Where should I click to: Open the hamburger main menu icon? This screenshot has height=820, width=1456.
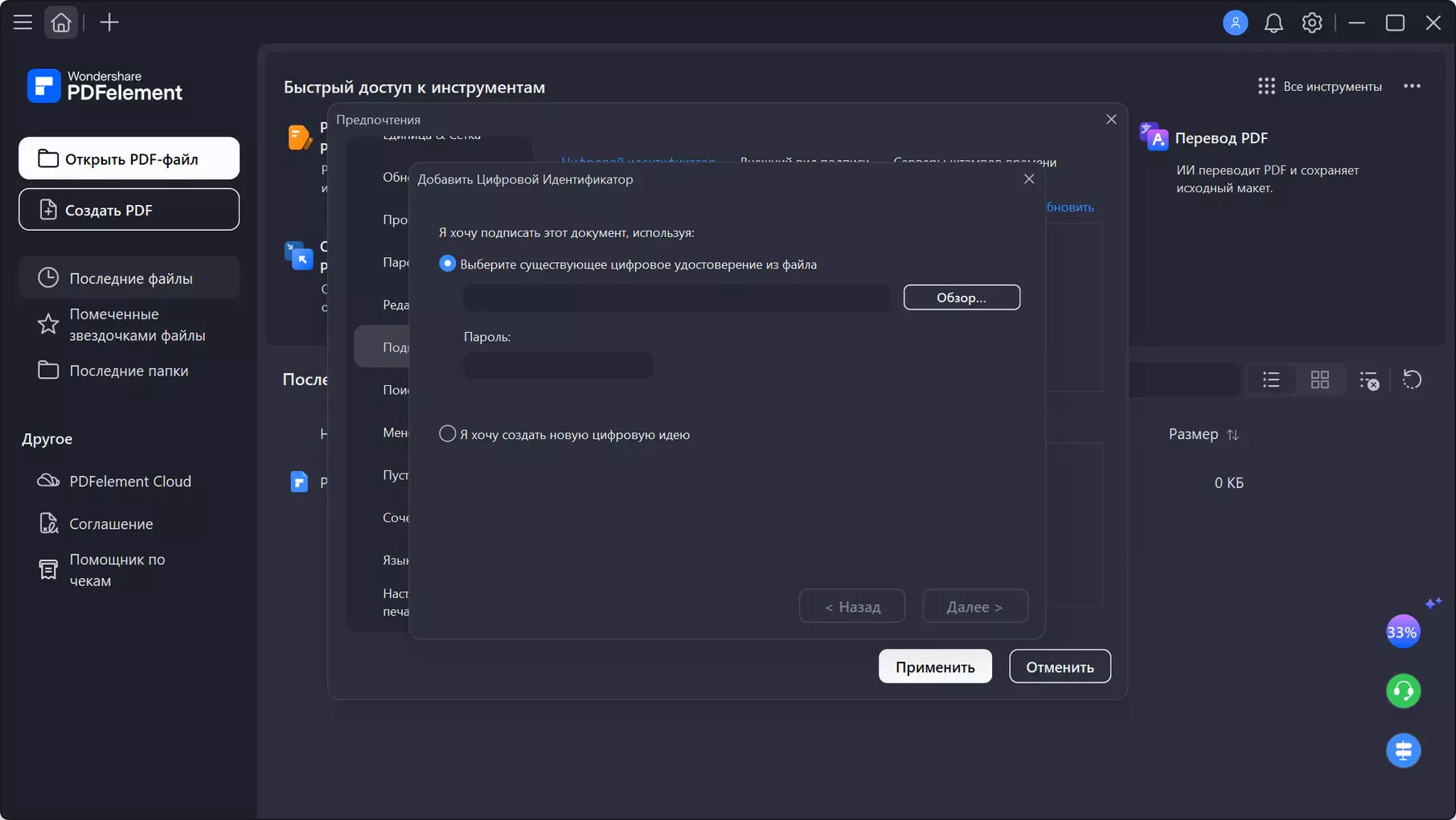pos(23,23)
